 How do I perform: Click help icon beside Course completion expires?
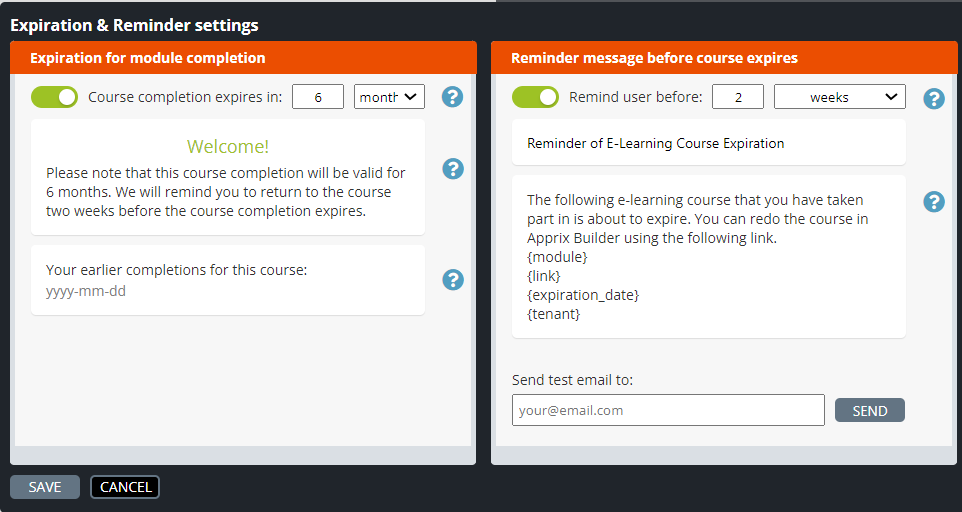[x=452, y=97]
